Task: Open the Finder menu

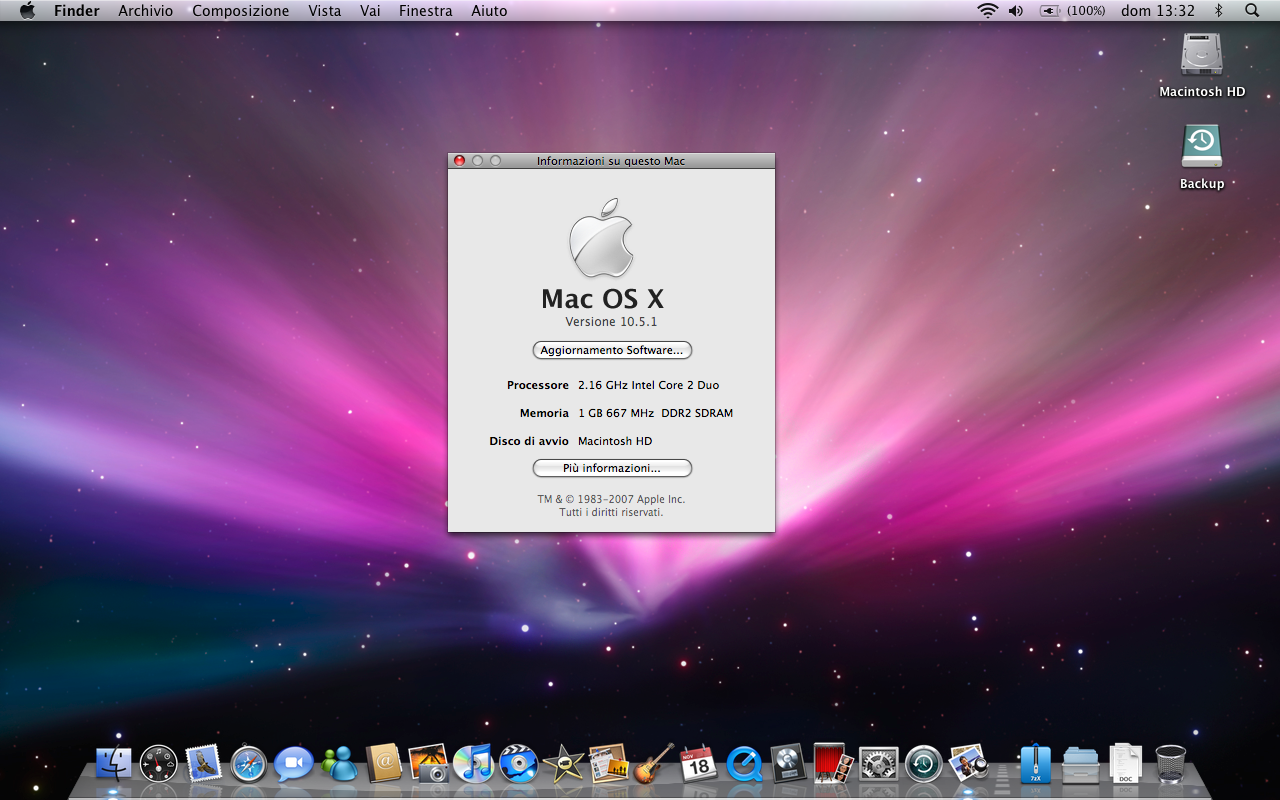Action: pos(77,11)
